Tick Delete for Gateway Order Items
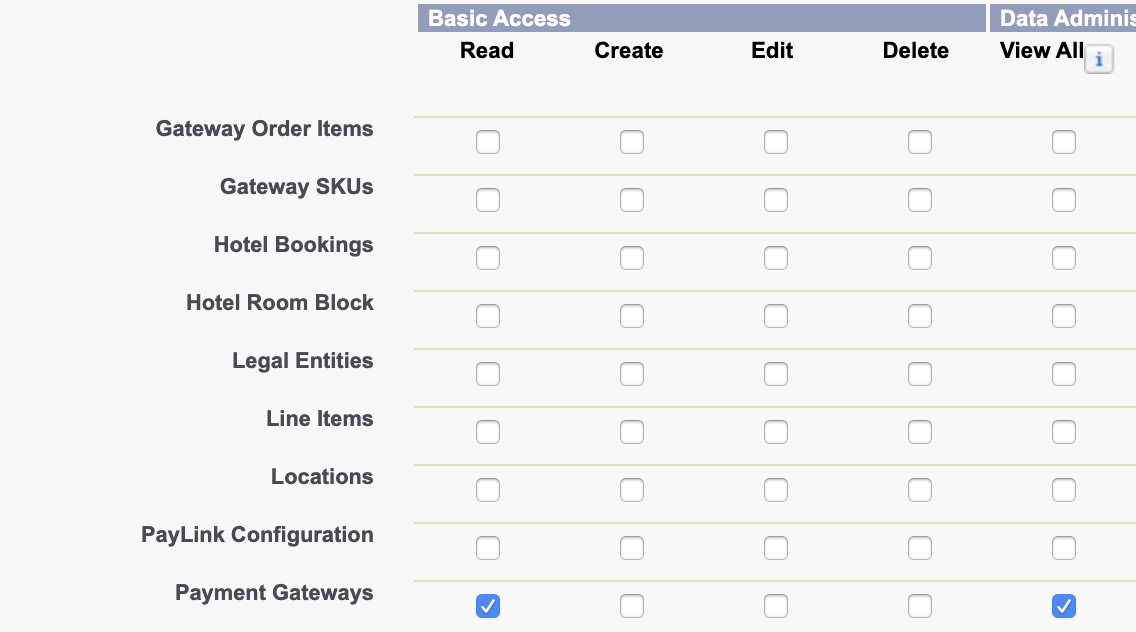Viewport: 1136px width, 632px height. pyautogui.click(x=920, y=142)
